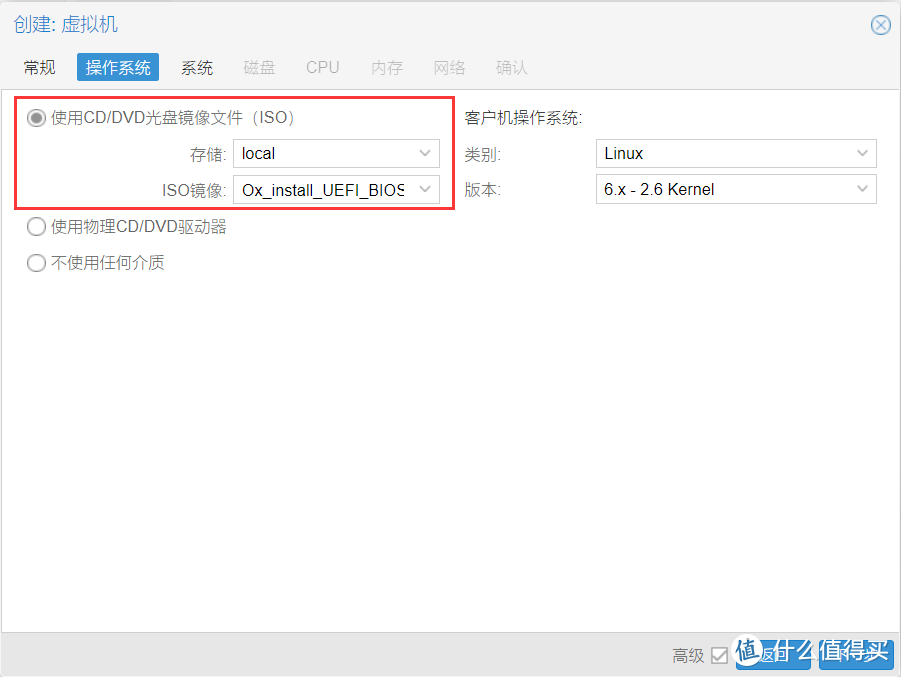Click the Ox_install_UEFI_BIOS ISO field

tap(320, 189)
